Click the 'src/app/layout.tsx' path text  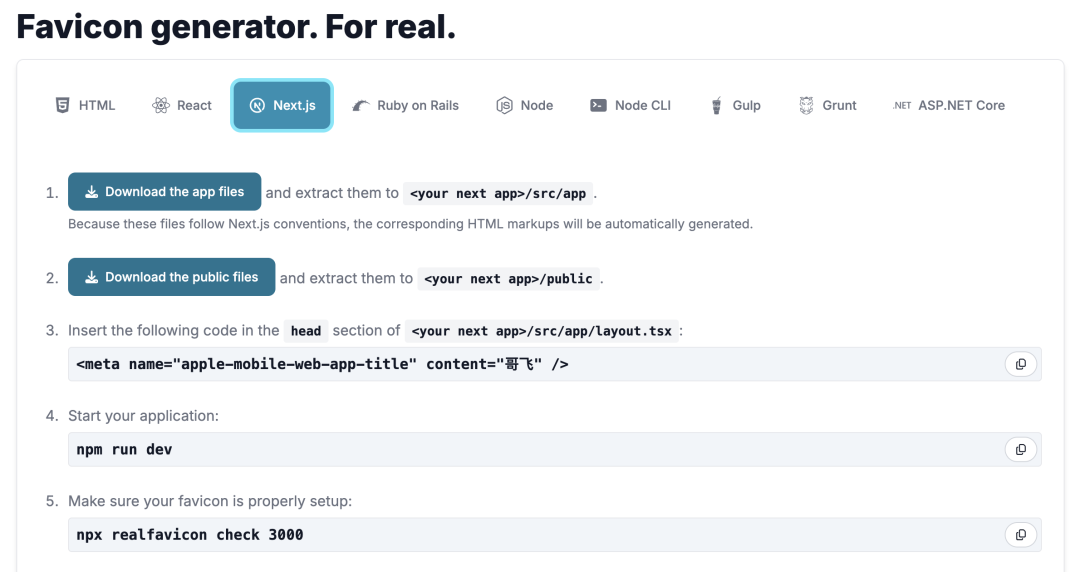coord(541,331)
